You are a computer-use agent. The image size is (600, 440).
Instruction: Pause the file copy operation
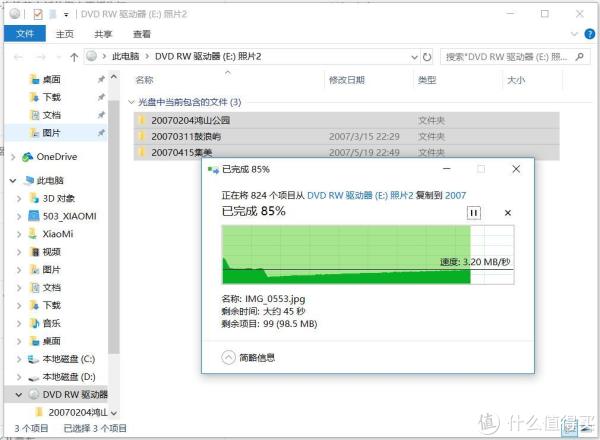pos(474,213)
